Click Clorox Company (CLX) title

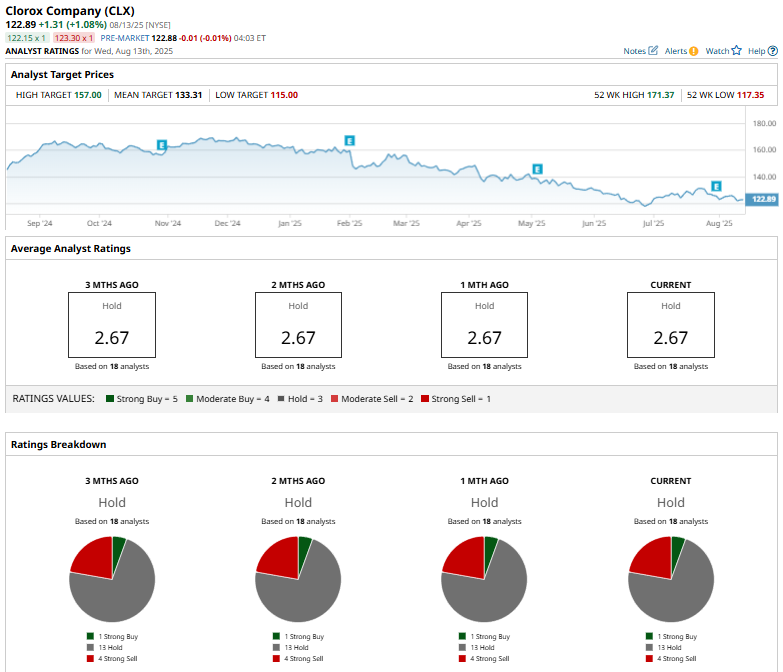[70, 11]
